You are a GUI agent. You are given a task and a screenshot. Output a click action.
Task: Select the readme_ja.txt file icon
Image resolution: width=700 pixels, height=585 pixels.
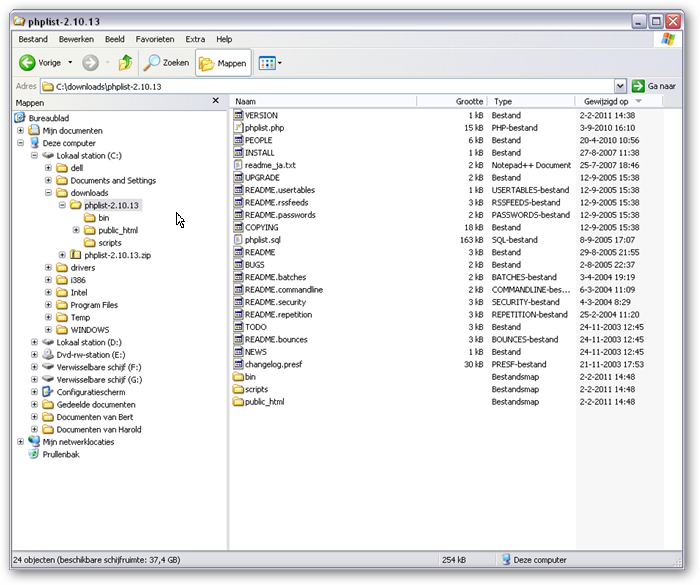[238, 165]
